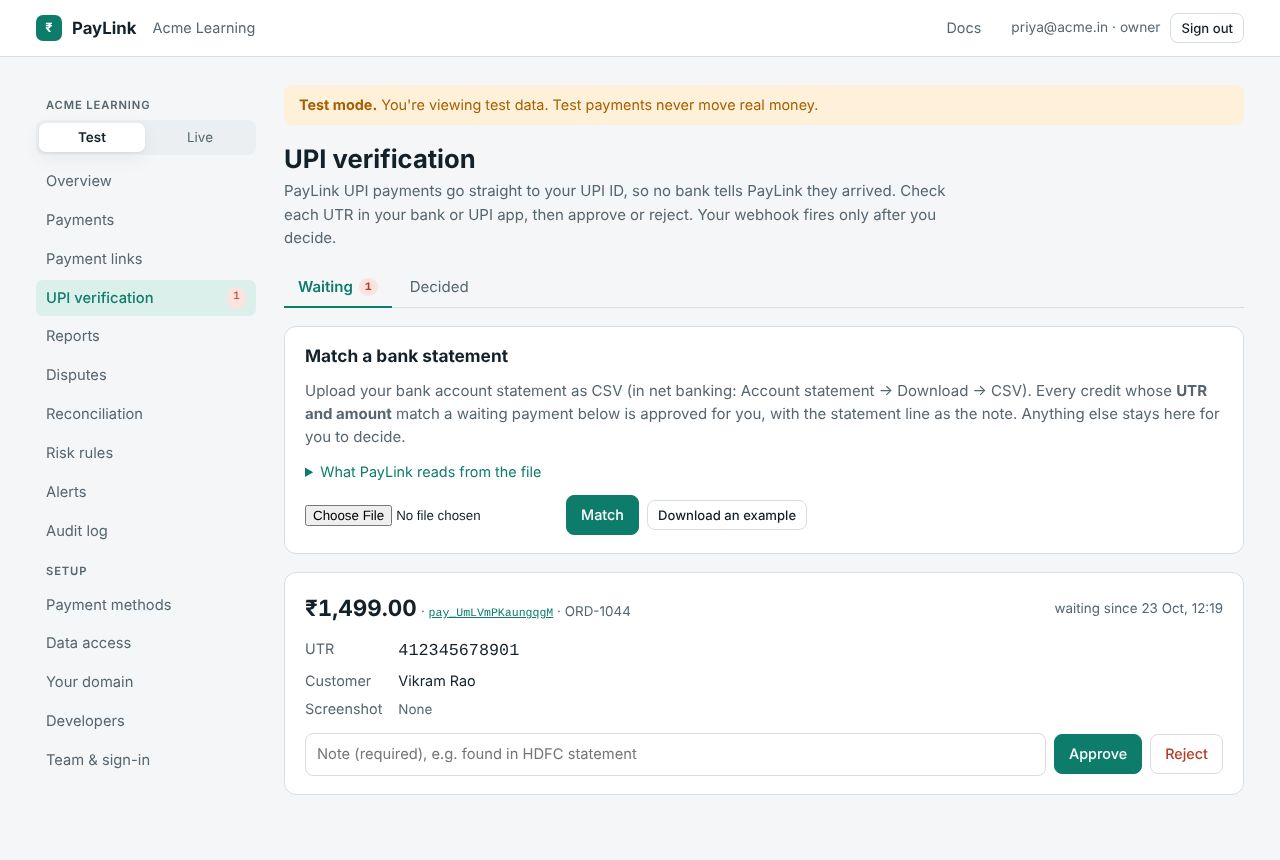Open Team & sign-in settings
This screenshot has height=860, width=1280.
pos(146,760)
